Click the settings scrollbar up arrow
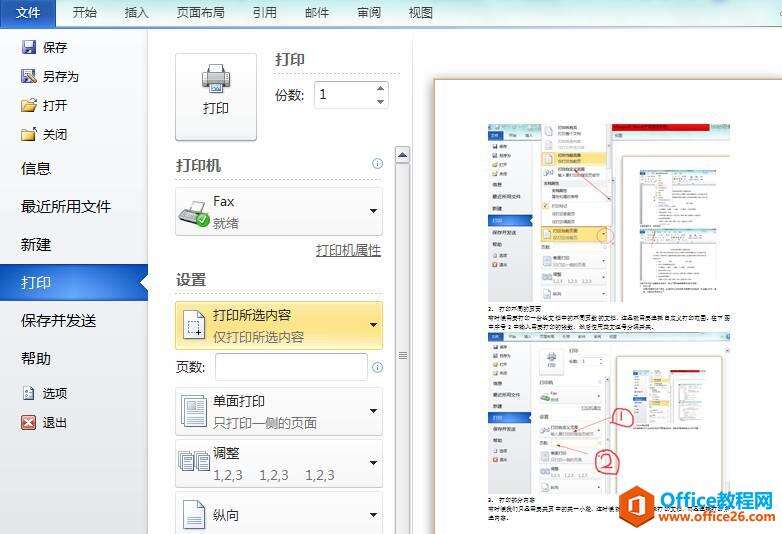 pyautogui.click(x=402, y=155)
